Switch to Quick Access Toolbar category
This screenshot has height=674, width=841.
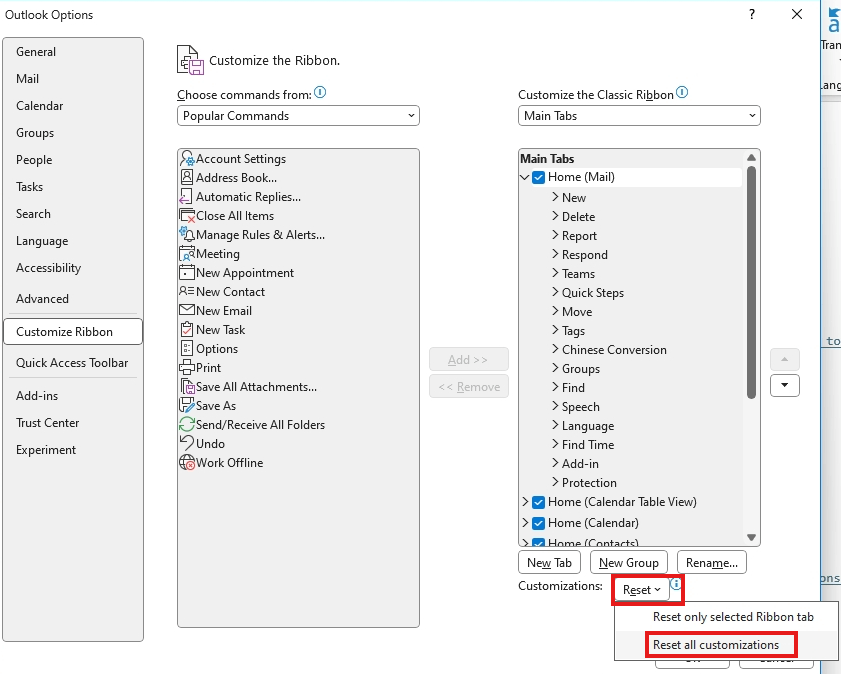pyautogui.click(x=72, y=363)
